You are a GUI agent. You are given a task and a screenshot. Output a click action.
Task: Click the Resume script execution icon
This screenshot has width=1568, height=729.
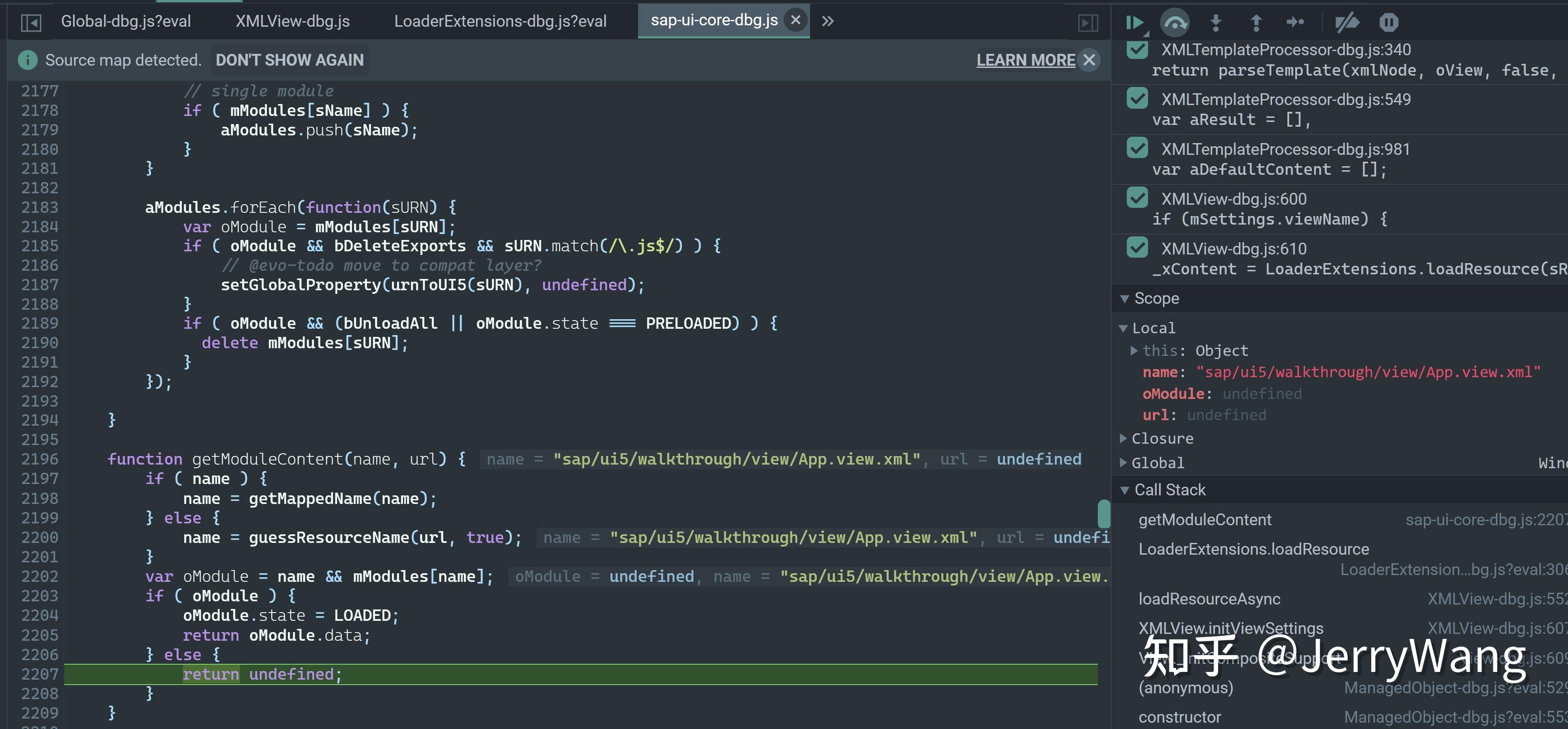click(x=1135, y=22)
